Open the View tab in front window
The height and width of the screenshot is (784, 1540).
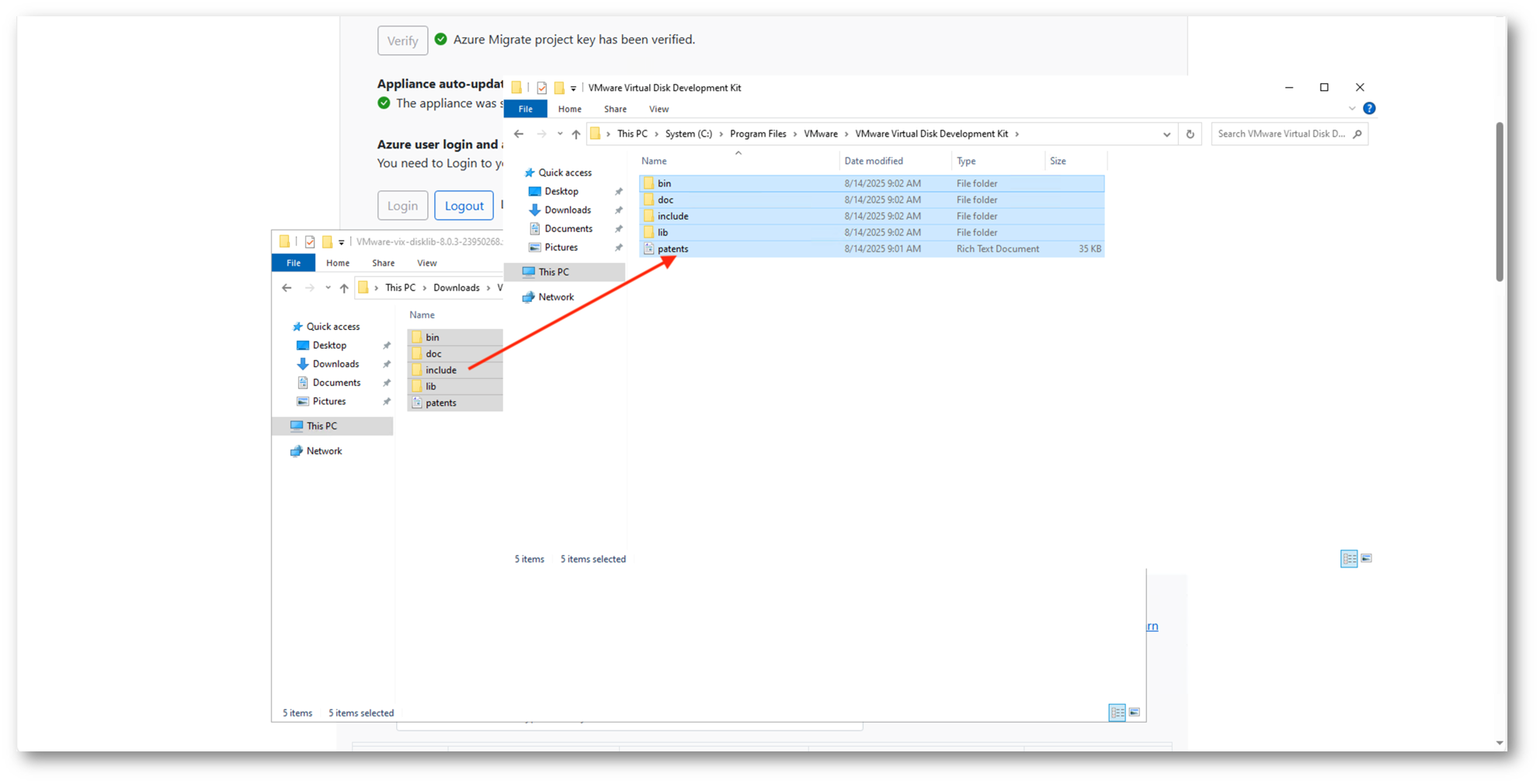click(659, 109)
